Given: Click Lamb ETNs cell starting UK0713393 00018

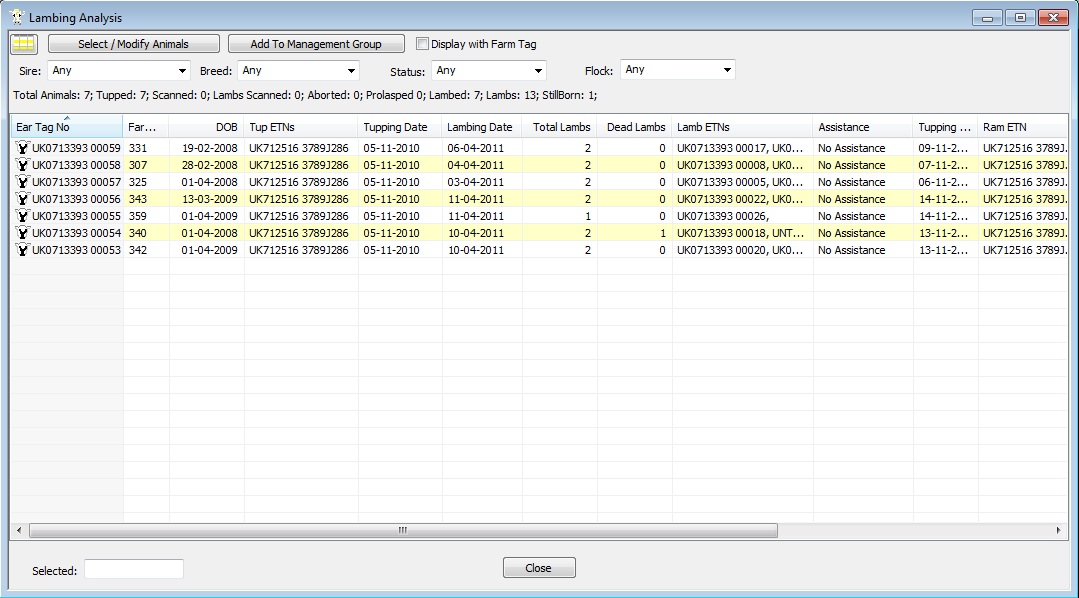Looking at the screenshot, I should (740, 233).
